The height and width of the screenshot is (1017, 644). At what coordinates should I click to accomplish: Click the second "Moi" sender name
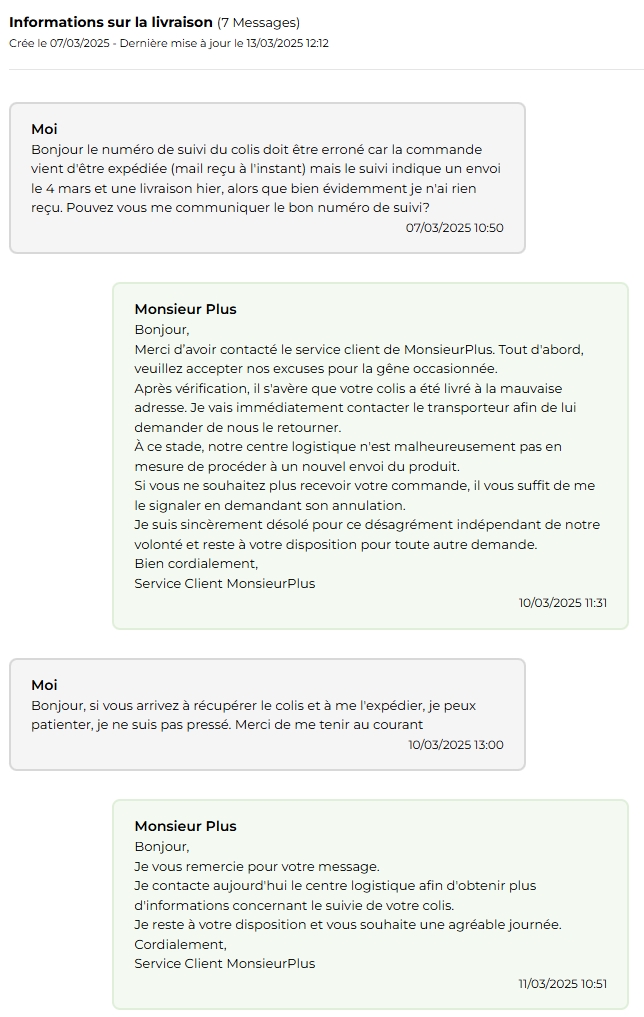point(44,685)
